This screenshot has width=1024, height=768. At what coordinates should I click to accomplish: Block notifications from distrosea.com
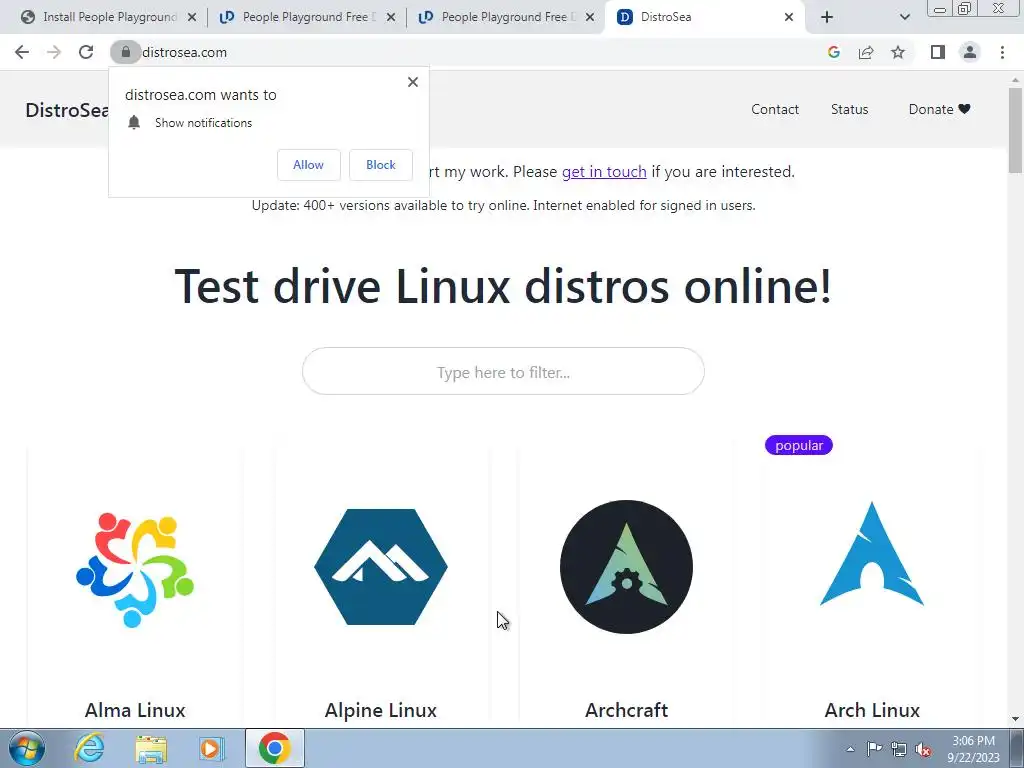pos(381,165)
